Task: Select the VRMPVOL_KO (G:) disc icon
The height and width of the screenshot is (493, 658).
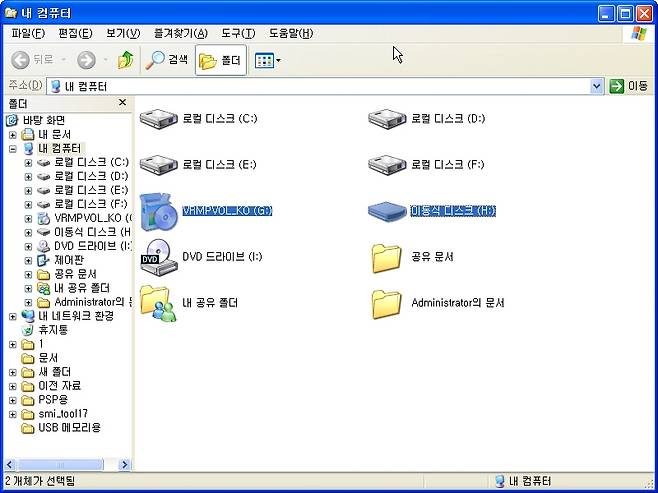Action: (158, 211)
